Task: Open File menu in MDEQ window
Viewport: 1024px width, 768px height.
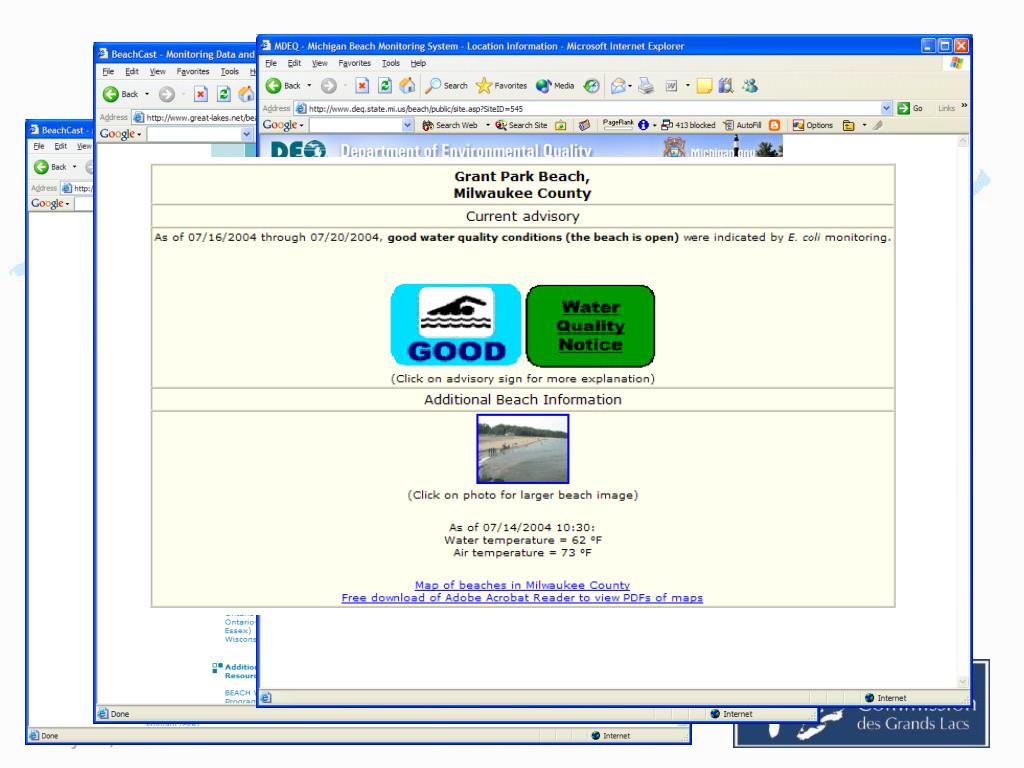Action: pos(271,63)
